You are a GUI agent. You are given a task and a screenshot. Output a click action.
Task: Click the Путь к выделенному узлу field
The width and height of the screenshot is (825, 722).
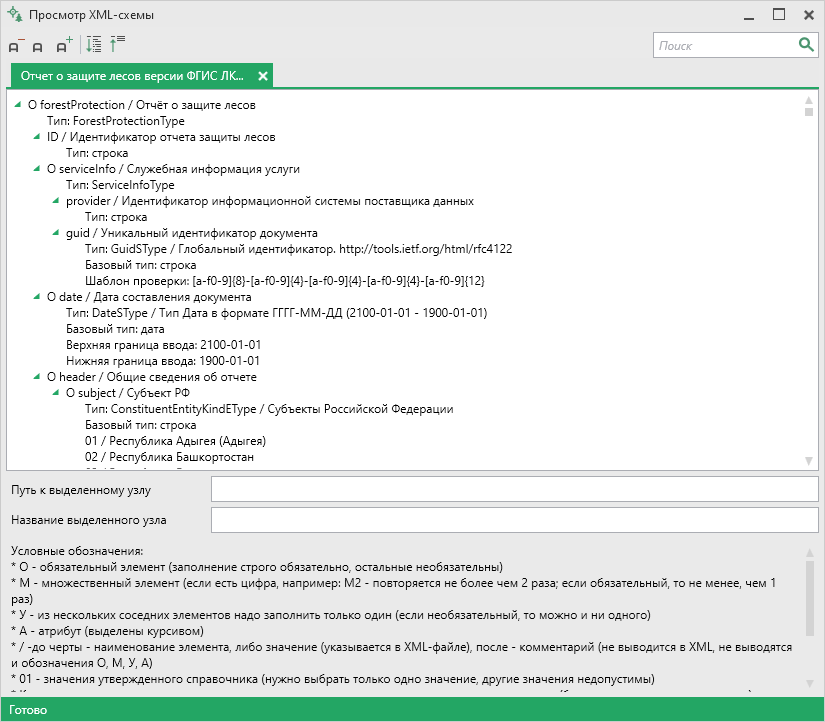coord(515,489)
